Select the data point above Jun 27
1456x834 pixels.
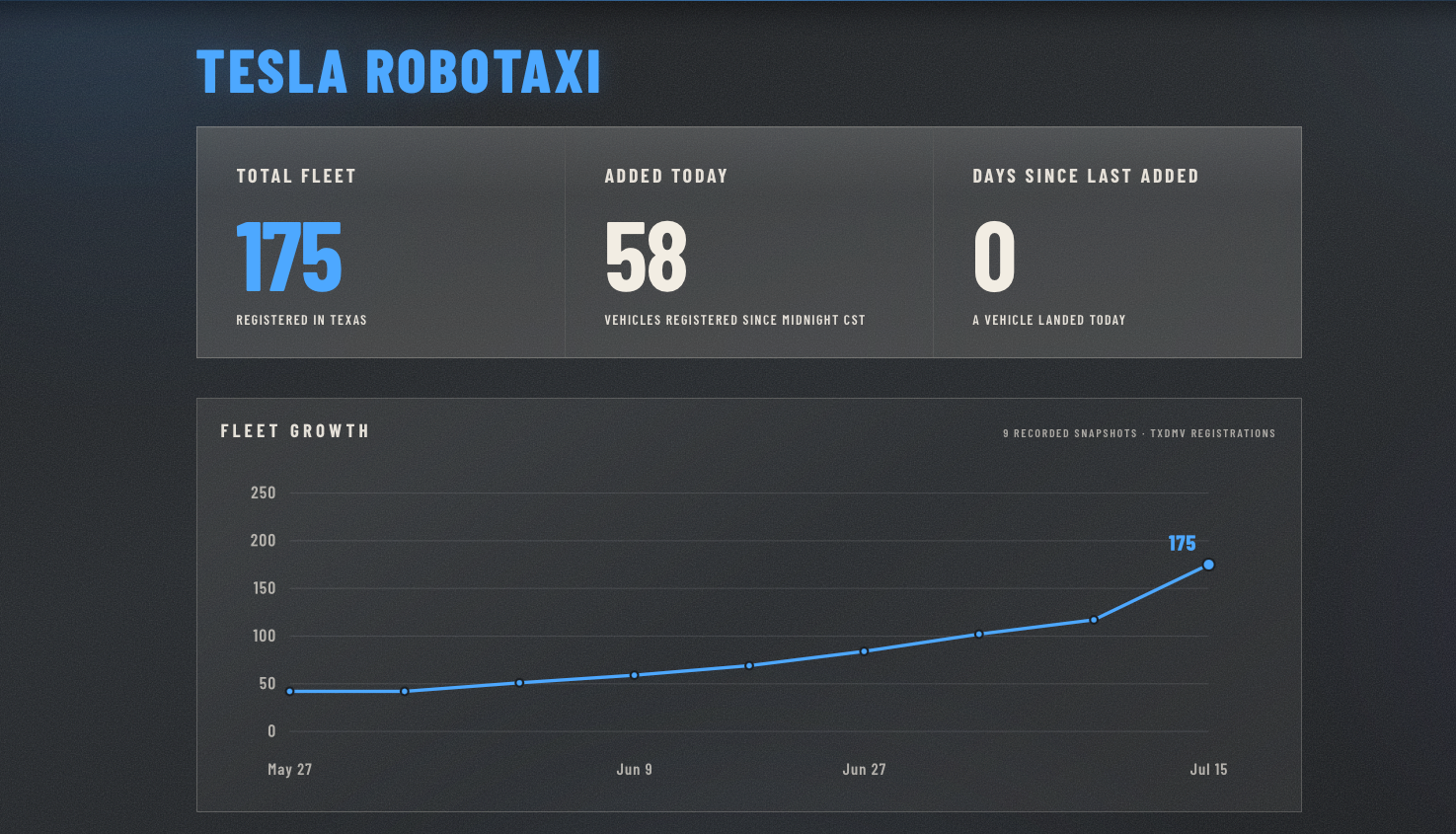tap(864, 651)
